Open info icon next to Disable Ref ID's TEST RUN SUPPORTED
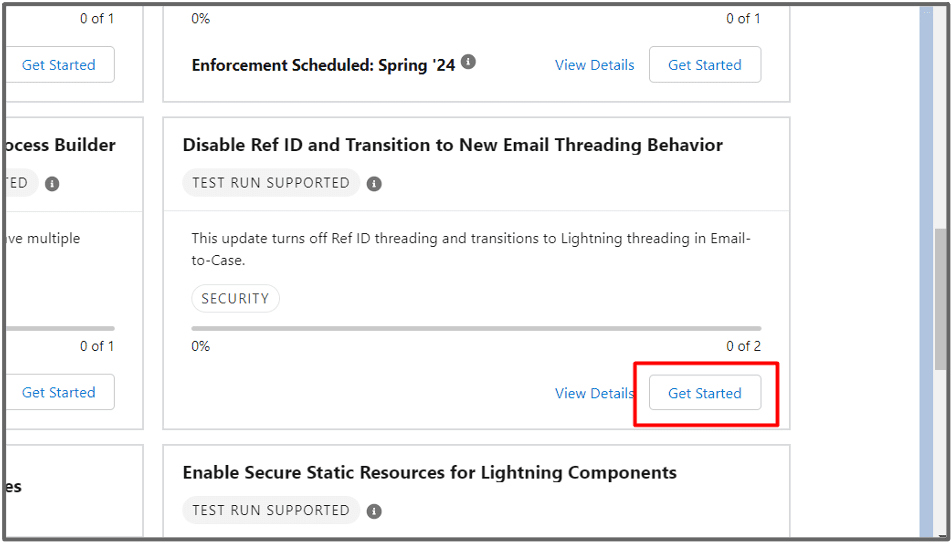 point(374,183)
